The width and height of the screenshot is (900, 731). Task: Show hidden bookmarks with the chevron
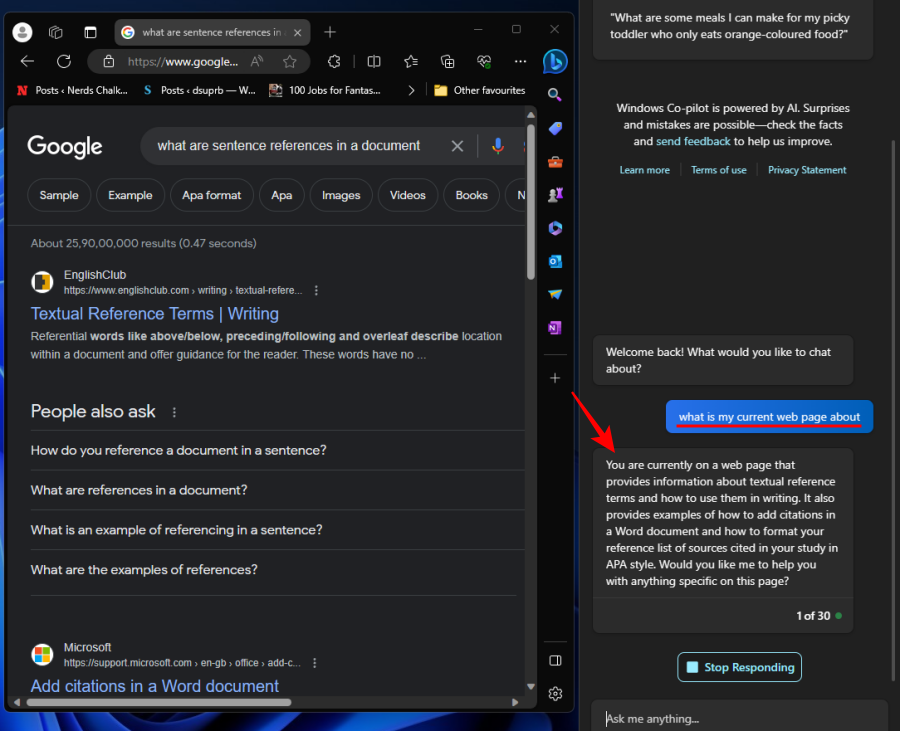pos(411,89)
